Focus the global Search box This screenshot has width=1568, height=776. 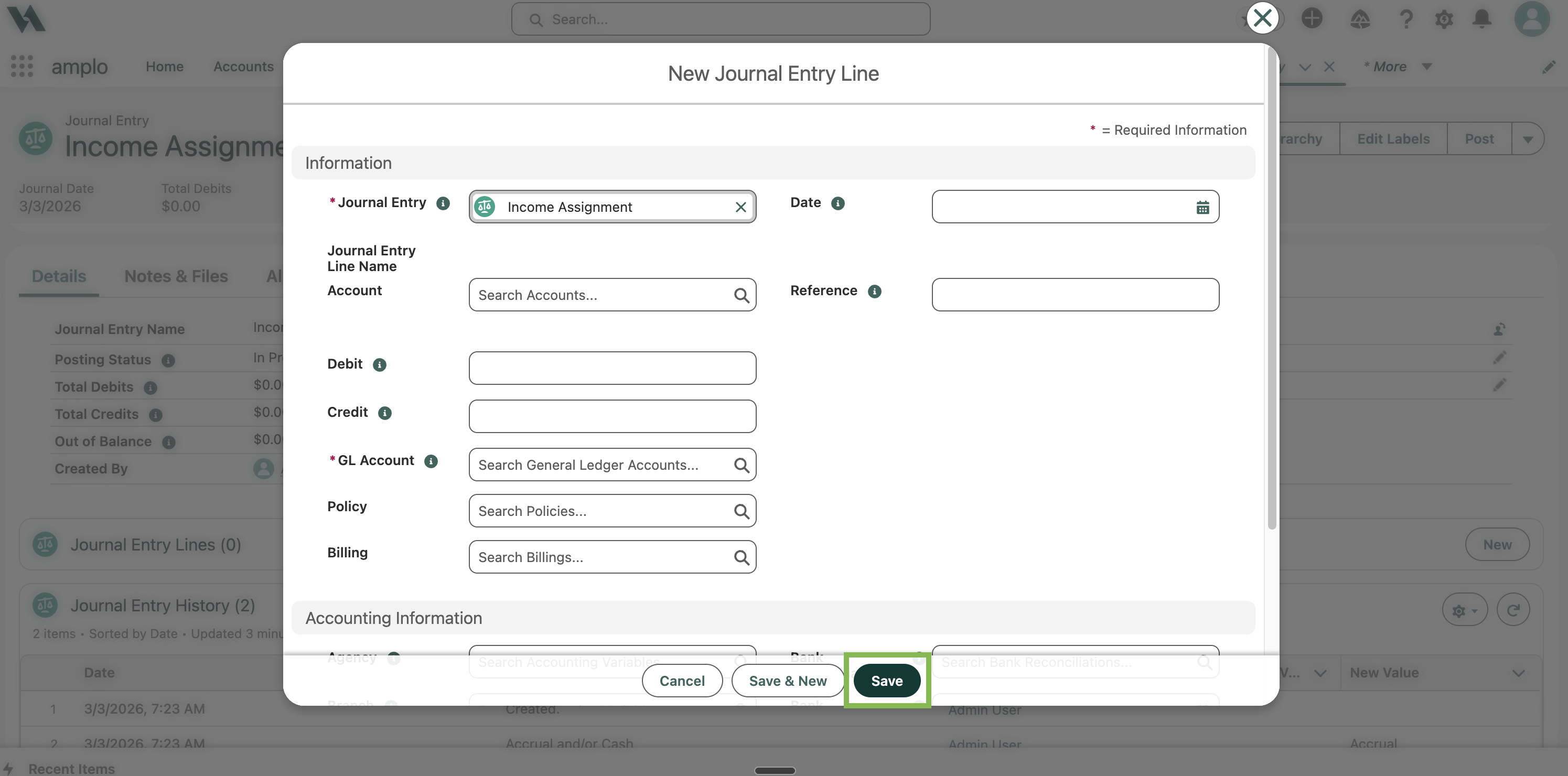721,19
